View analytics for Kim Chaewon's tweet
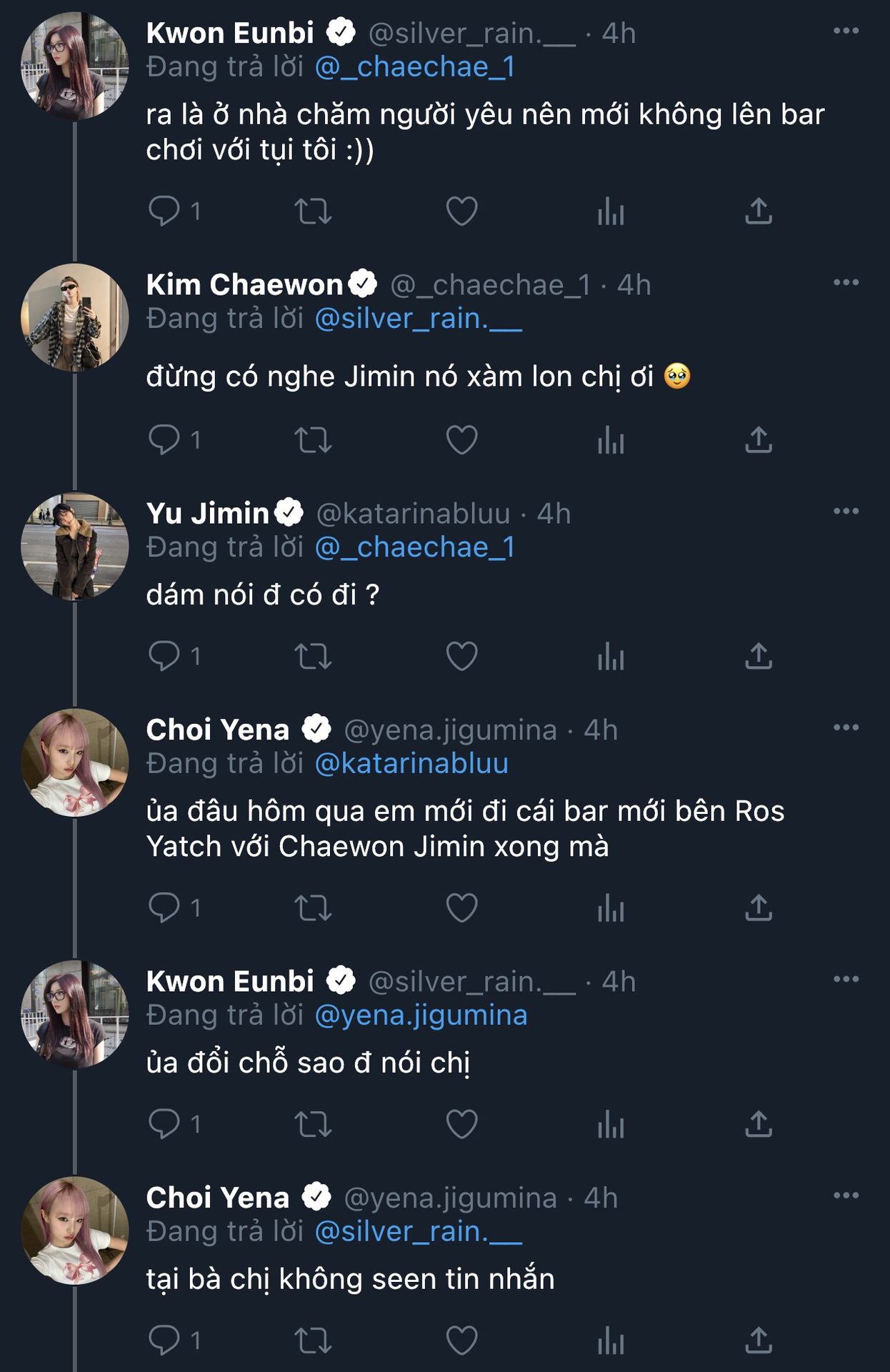 point(611,439)
